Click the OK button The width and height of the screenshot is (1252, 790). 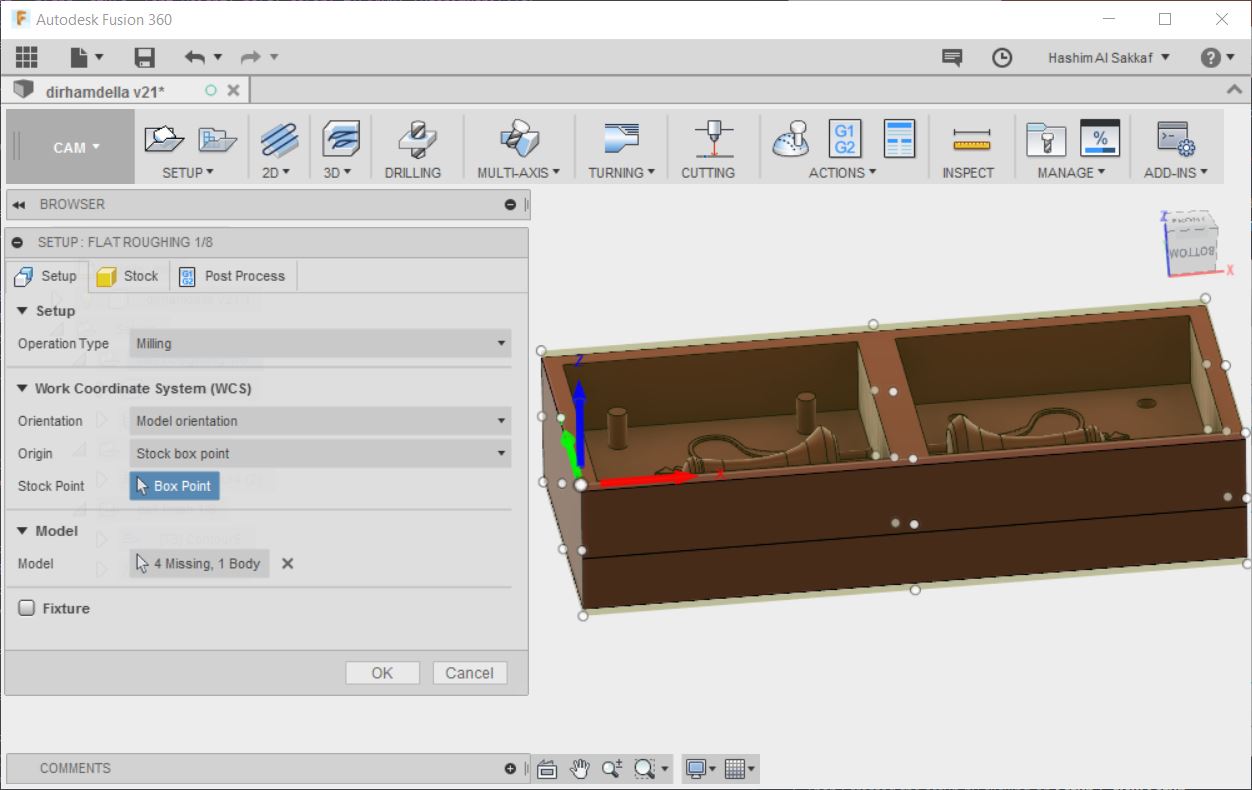point(382,673)
